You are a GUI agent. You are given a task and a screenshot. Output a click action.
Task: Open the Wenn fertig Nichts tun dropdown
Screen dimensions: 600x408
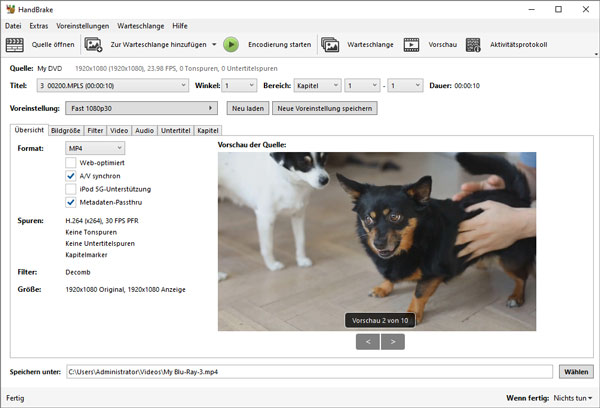(x=573, y=398)
